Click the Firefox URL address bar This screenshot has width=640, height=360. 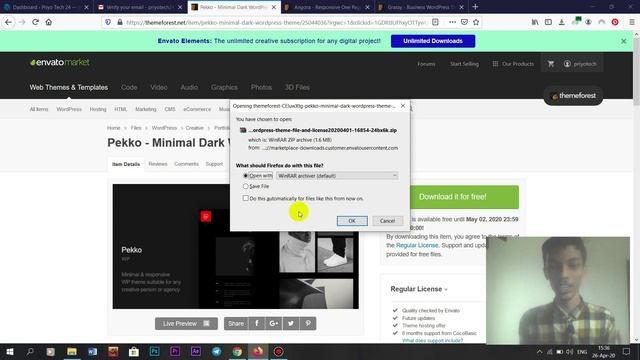point(276,22)
